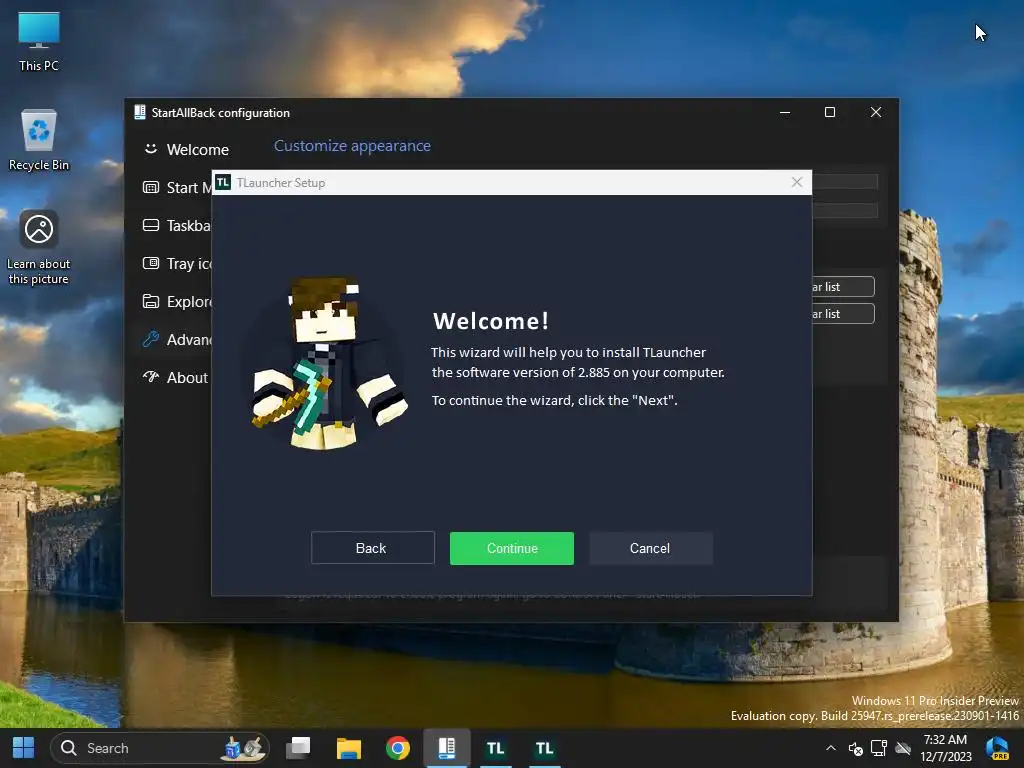Click the Start Menu sidebar icon
The image size is (1024, 768).
[x=151, y=187]
